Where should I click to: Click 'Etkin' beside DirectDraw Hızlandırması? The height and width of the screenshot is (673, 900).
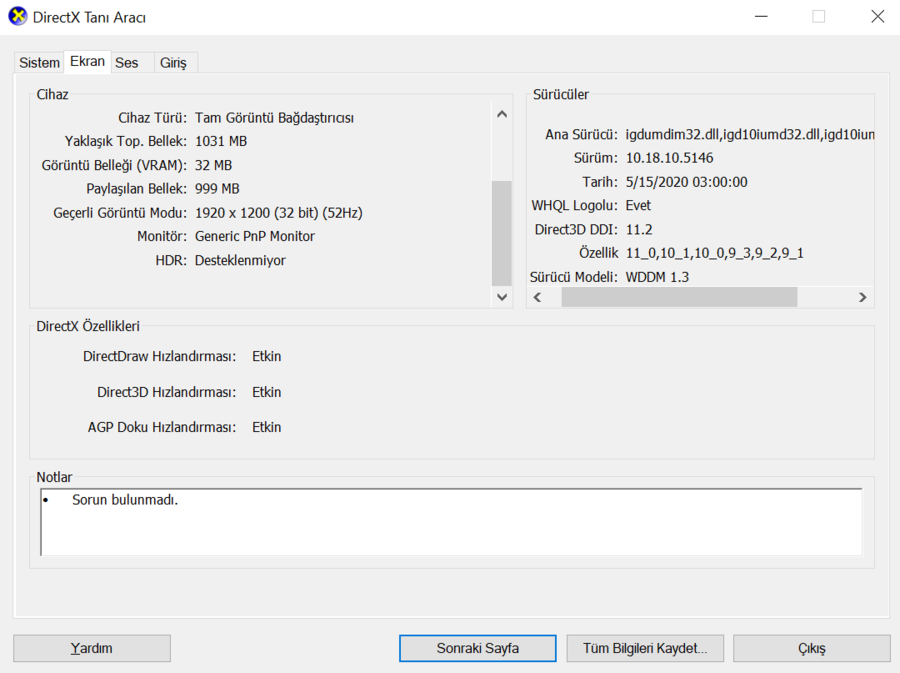click(x=266, y=356)
